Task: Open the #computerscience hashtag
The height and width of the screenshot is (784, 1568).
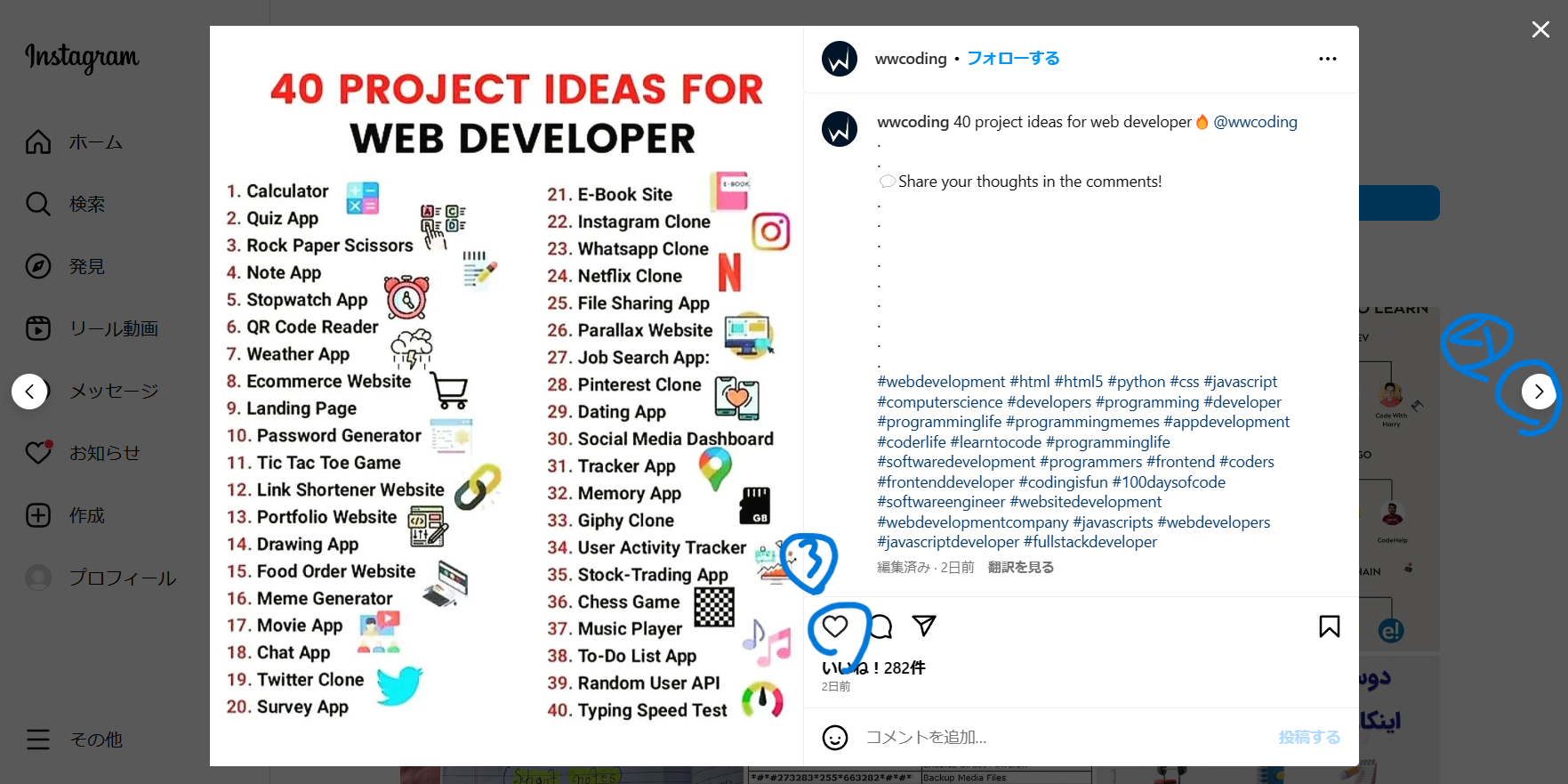Action: pyautogui.click(x=940, y=402)
